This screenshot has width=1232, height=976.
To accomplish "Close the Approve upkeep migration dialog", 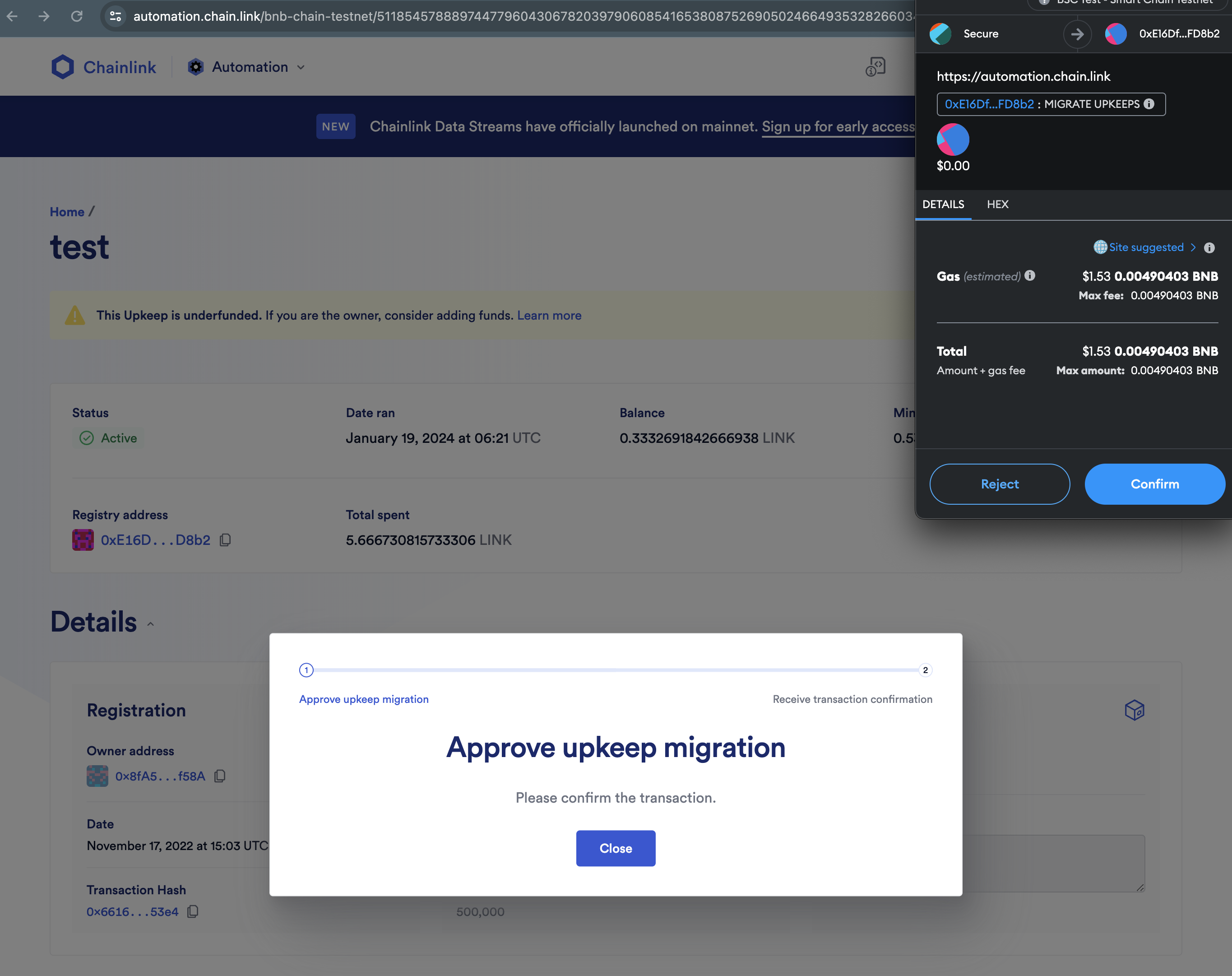I will [615, 848].
